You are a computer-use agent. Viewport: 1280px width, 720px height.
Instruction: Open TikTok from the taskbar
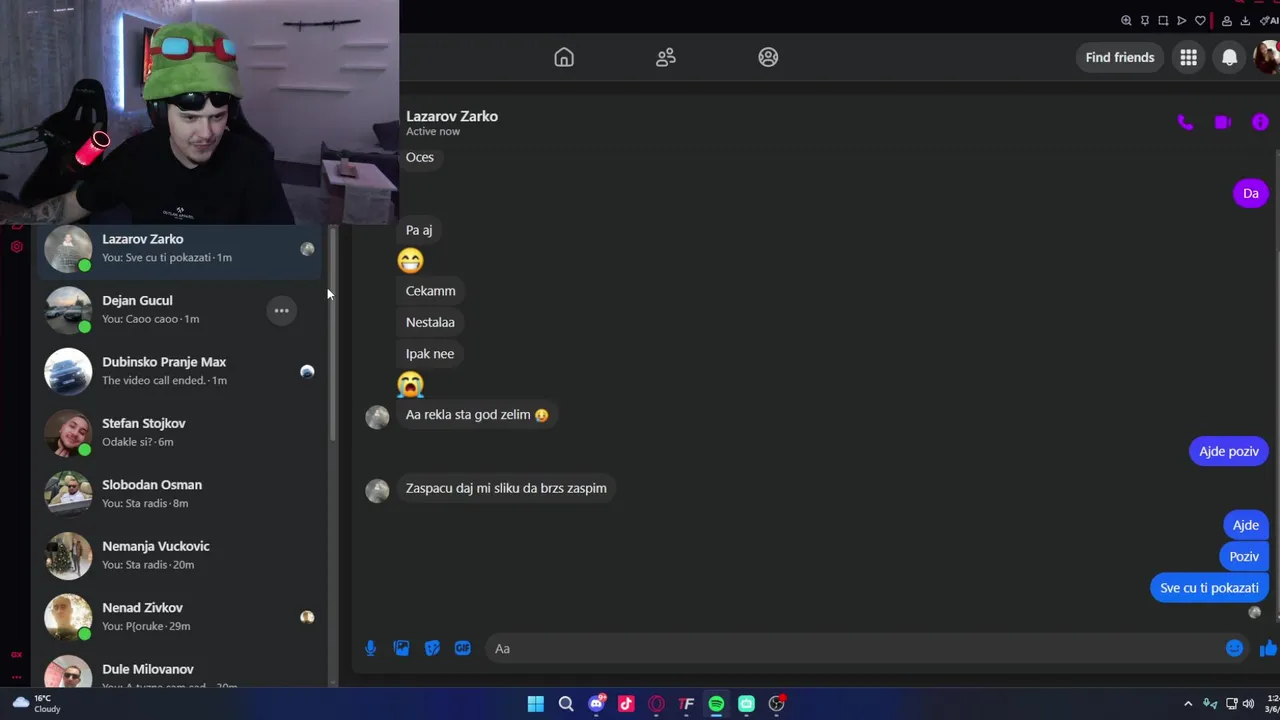[626, 704]
